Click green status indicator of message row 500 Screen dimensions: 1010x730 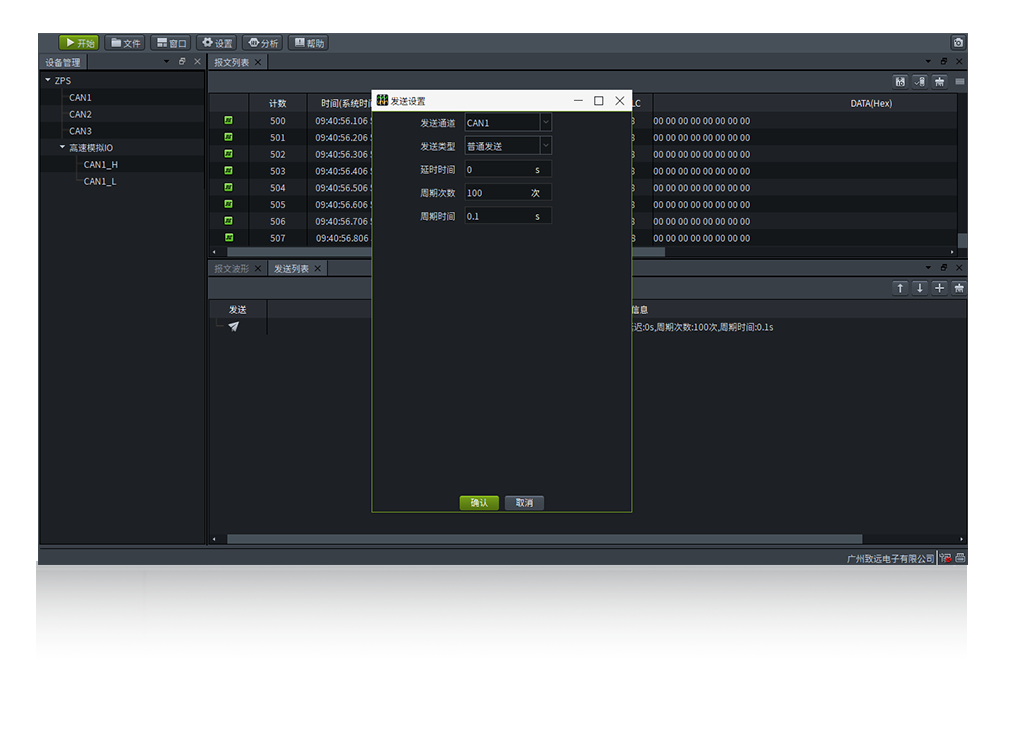[x=228, y=121]
